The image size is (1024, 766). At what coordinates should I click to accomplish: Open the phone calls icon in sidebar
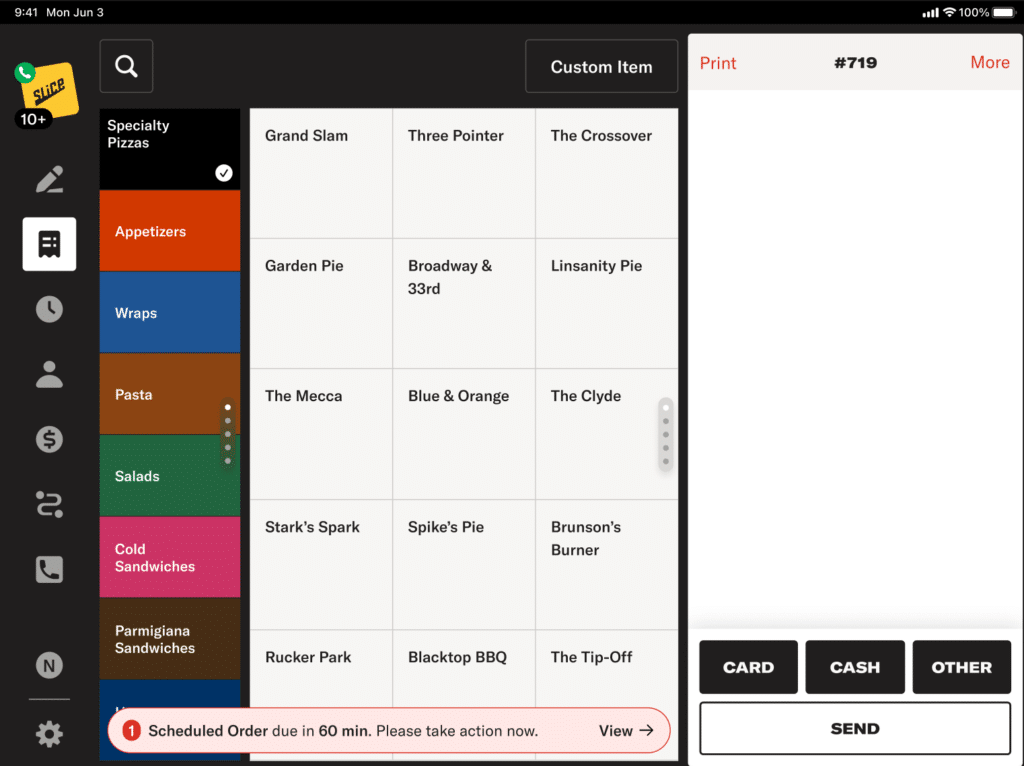coord(50,569)
